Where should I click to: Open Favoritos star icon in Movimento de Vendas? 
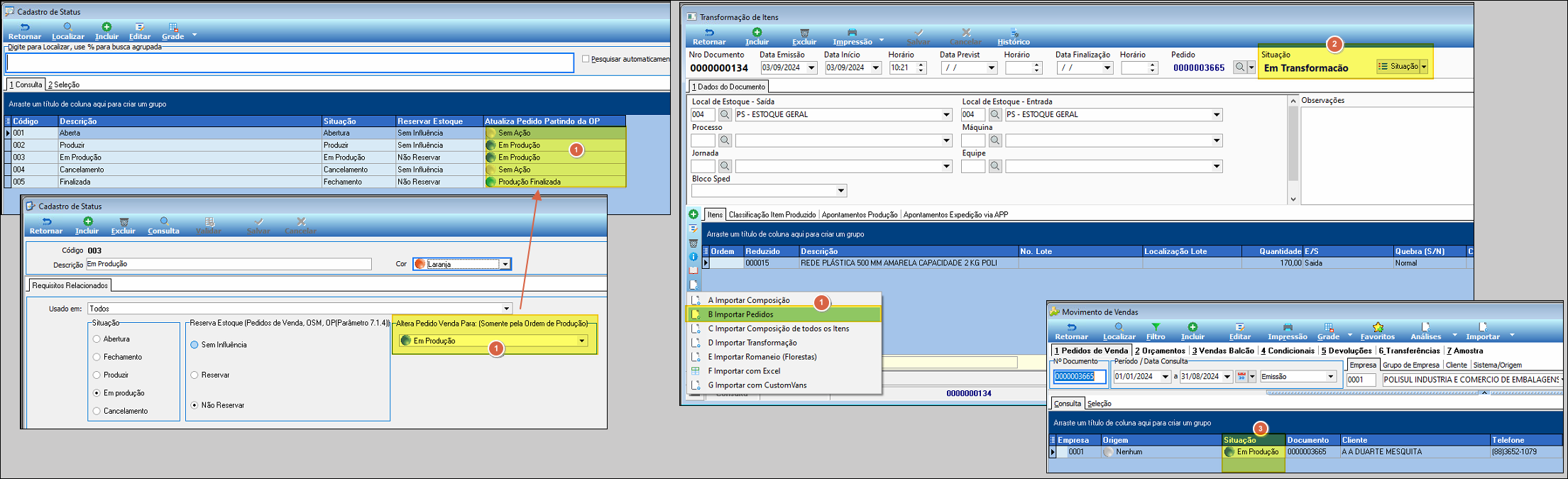point(1377,328)
